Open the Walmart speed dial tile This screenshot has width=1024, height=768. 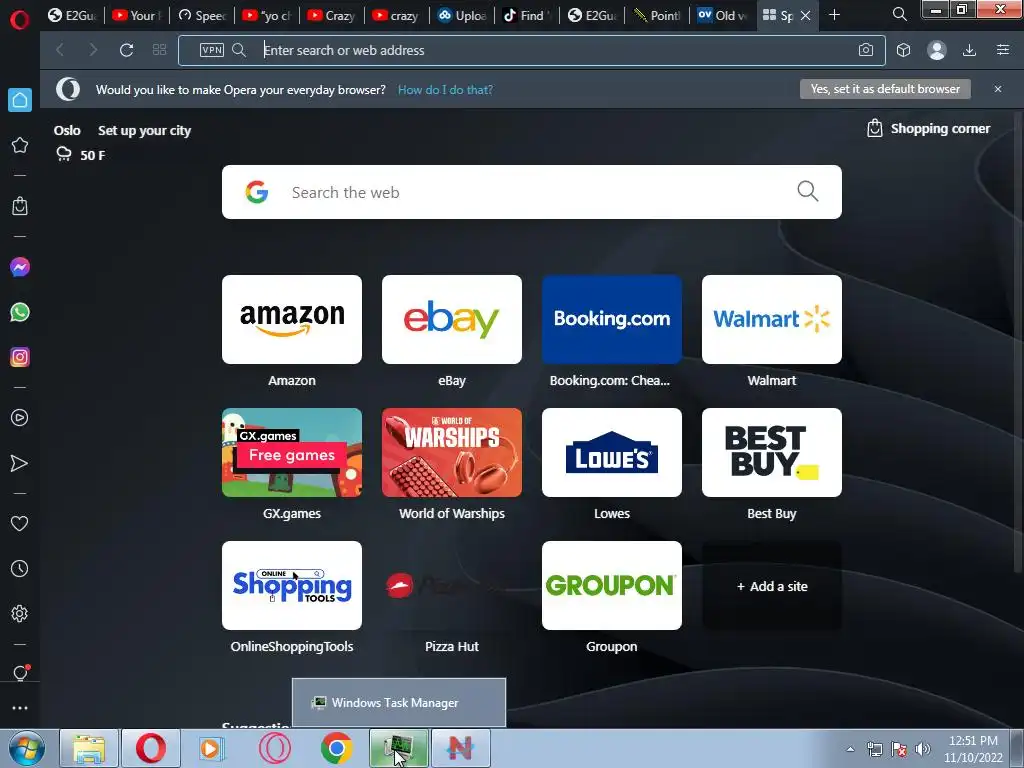[x=772, y=319]
